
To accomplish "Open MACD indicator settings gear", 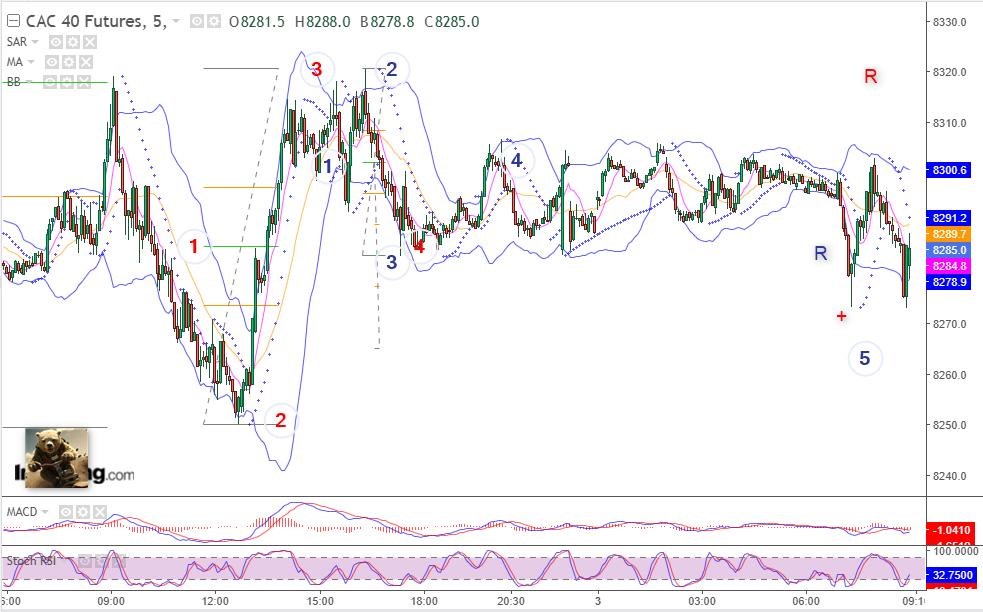I will (x=83, y=512).
